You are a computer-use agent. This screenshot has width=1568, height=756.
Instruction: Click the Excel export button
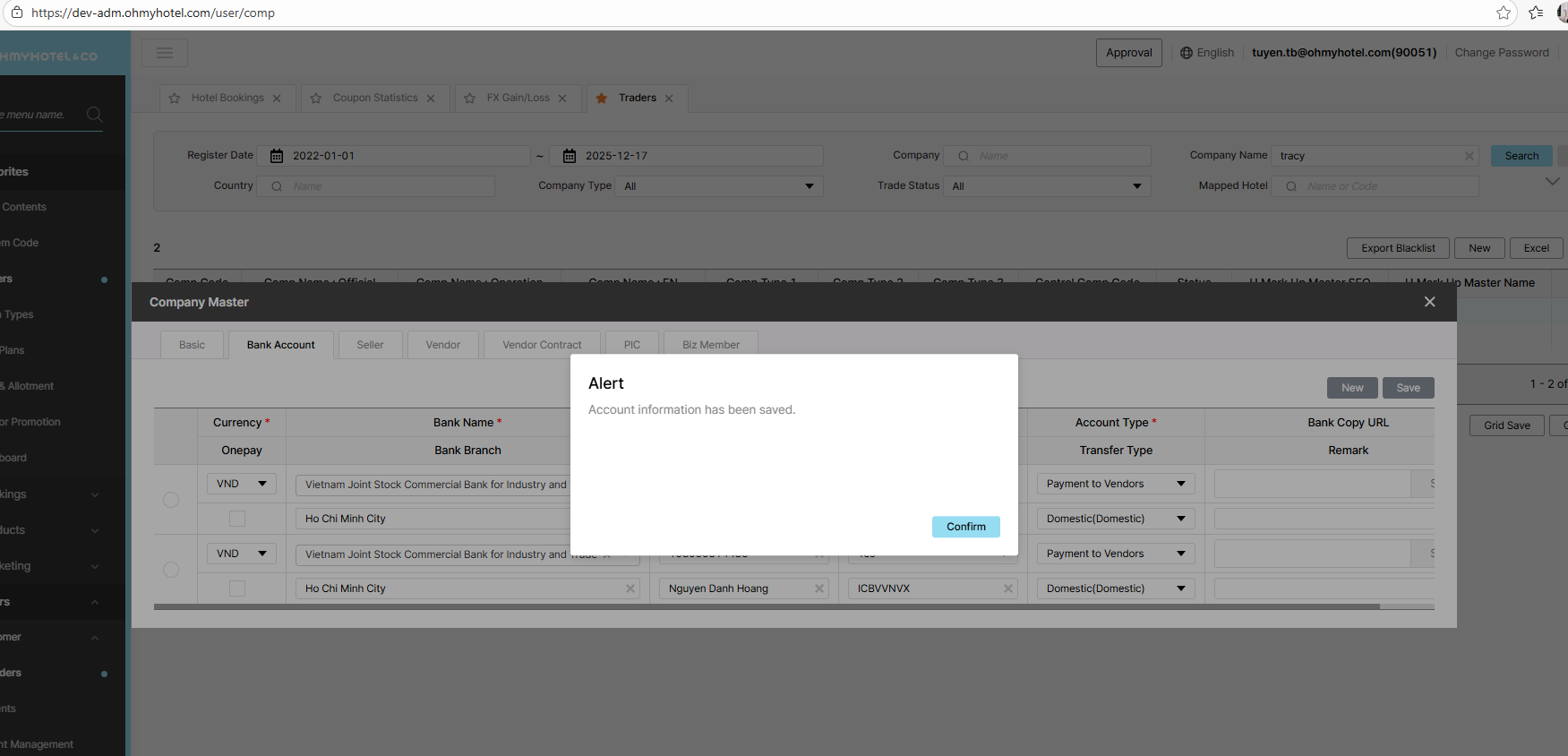pos(1537,248)
